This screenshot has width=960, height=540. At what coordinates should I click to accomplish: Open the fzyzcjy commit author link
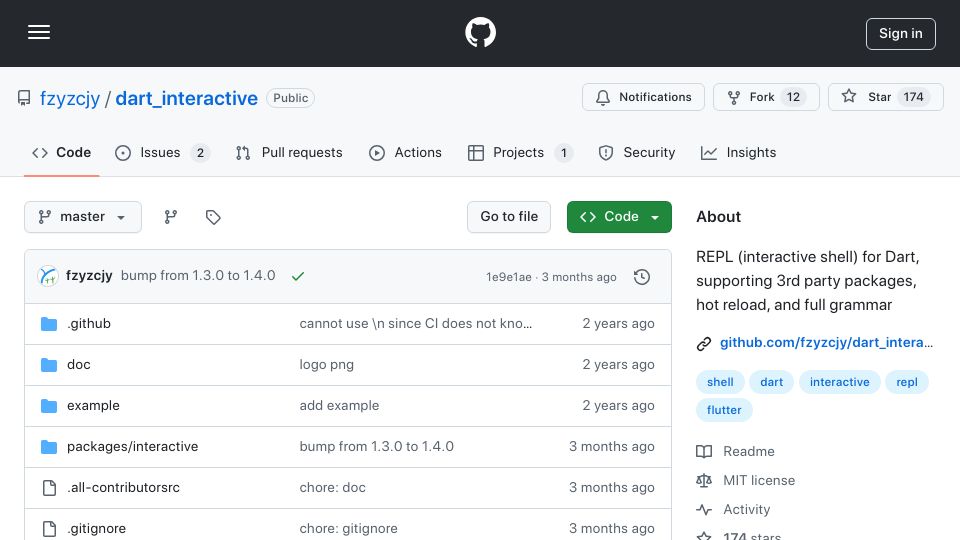tap(89, 276)
